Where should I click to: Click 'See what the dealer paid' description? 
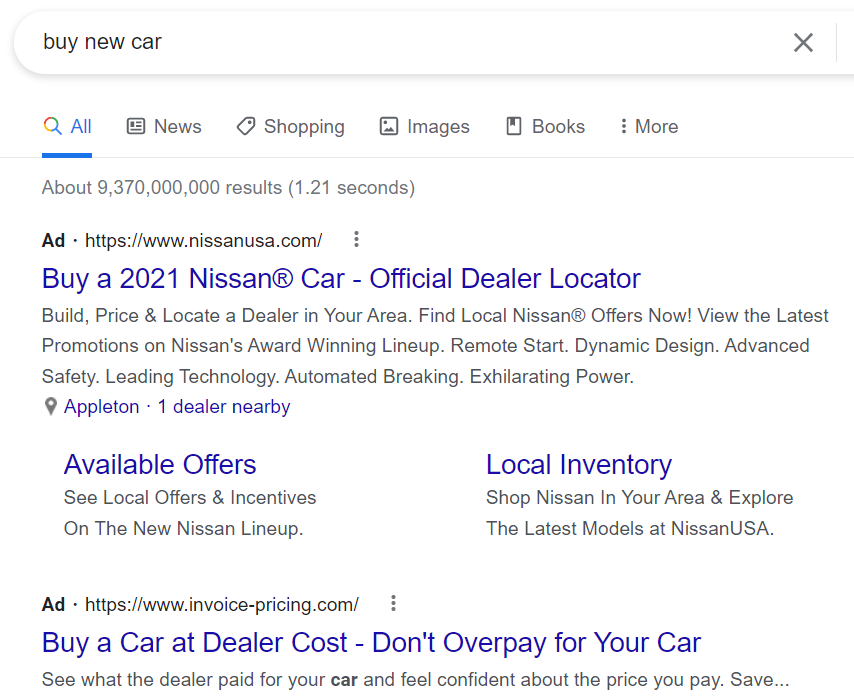coord(415,679)
